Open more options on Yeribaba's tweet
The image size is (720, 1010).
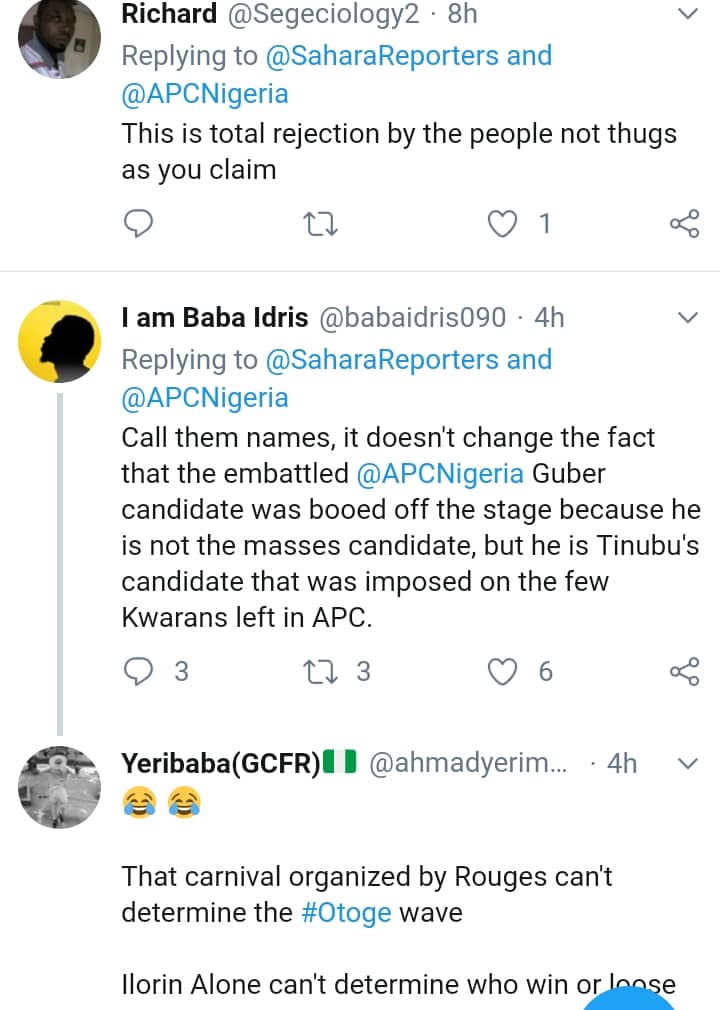689,763
